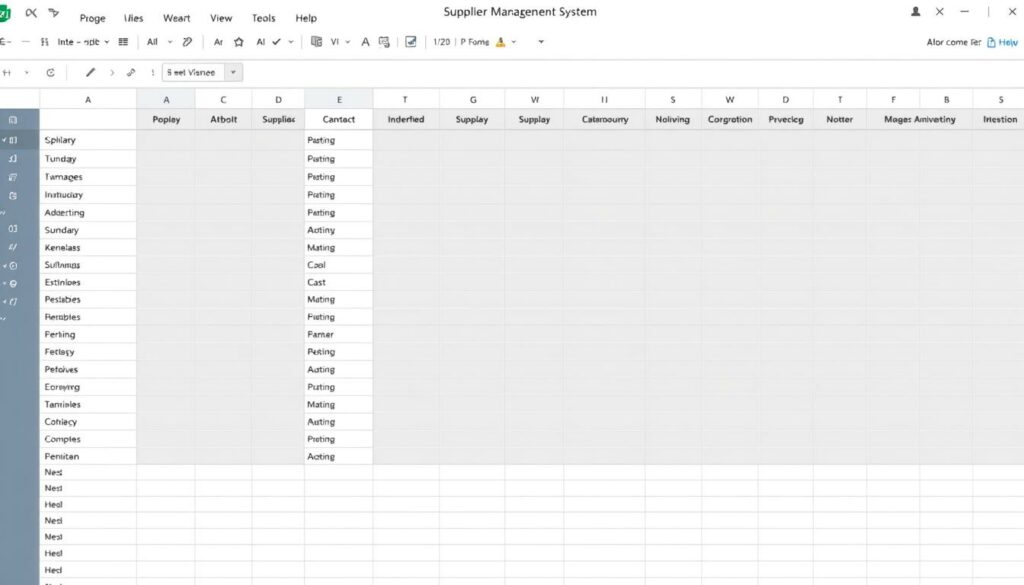
Task: Open the Teols menu
Action: [263, 18]
